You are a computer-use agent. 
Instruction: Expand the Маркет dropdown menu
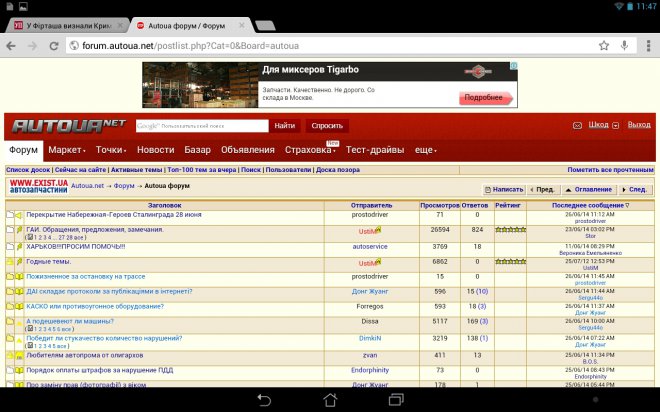coord(68,150)
